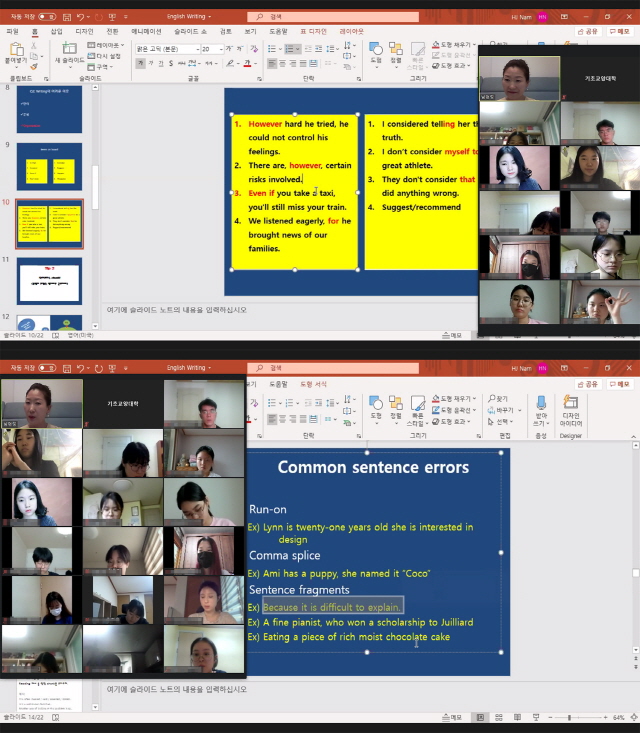
Task: Click the 찾기 (Find) search icon
Action: (x=500, y=398)
